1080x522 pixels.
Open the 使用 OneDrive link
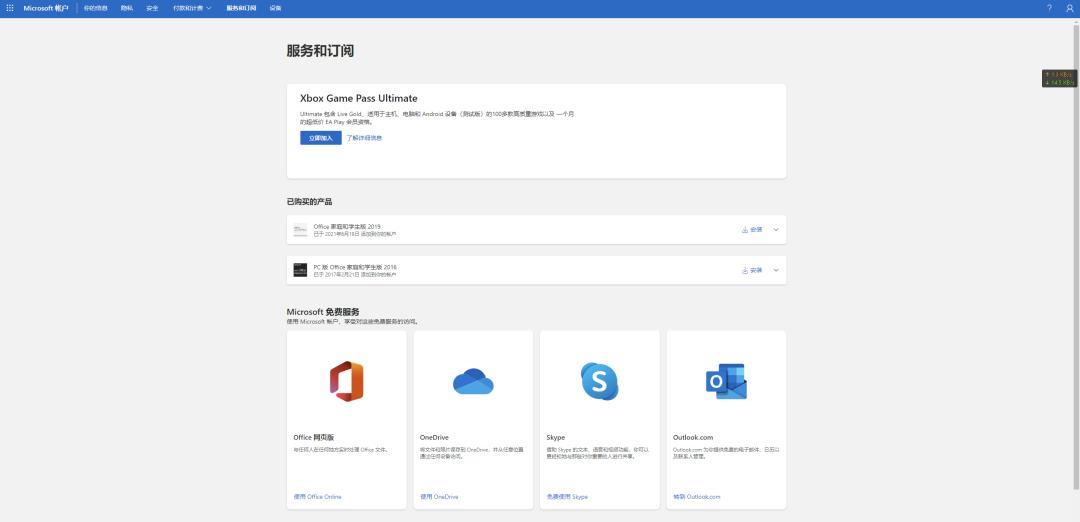[x=439, y=497]
